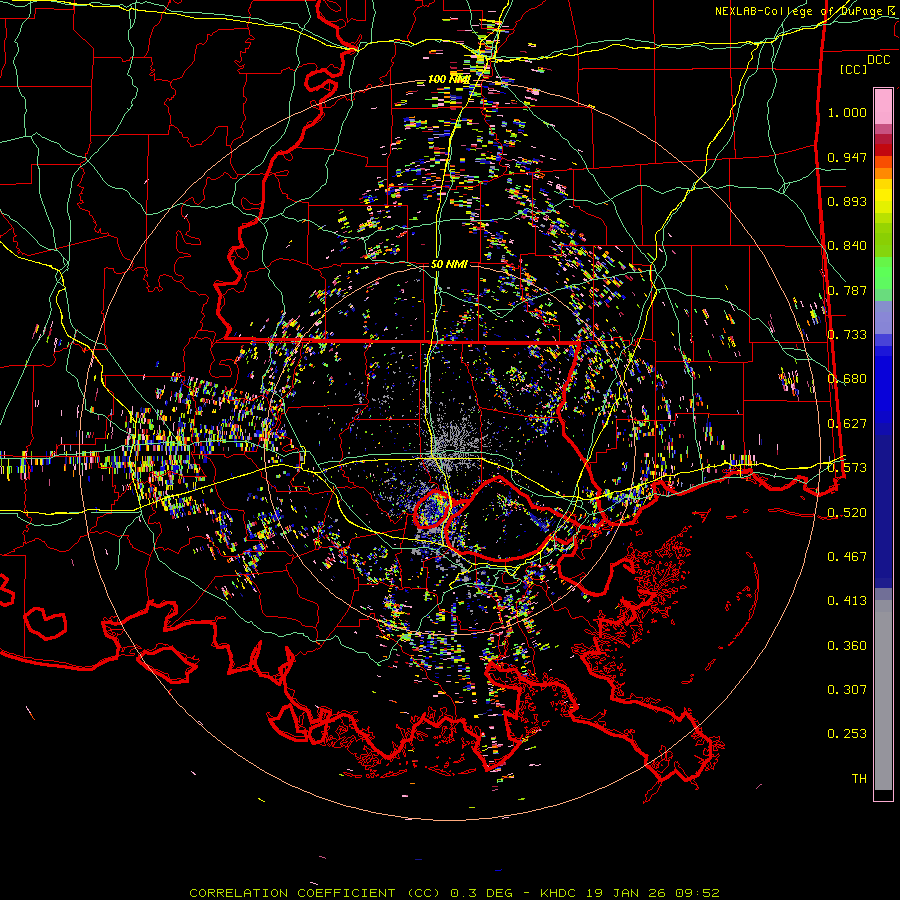Click the NEXLAB-College of DuPage label
This screenshot has width=900, height=900.
[x=798, y=11]
